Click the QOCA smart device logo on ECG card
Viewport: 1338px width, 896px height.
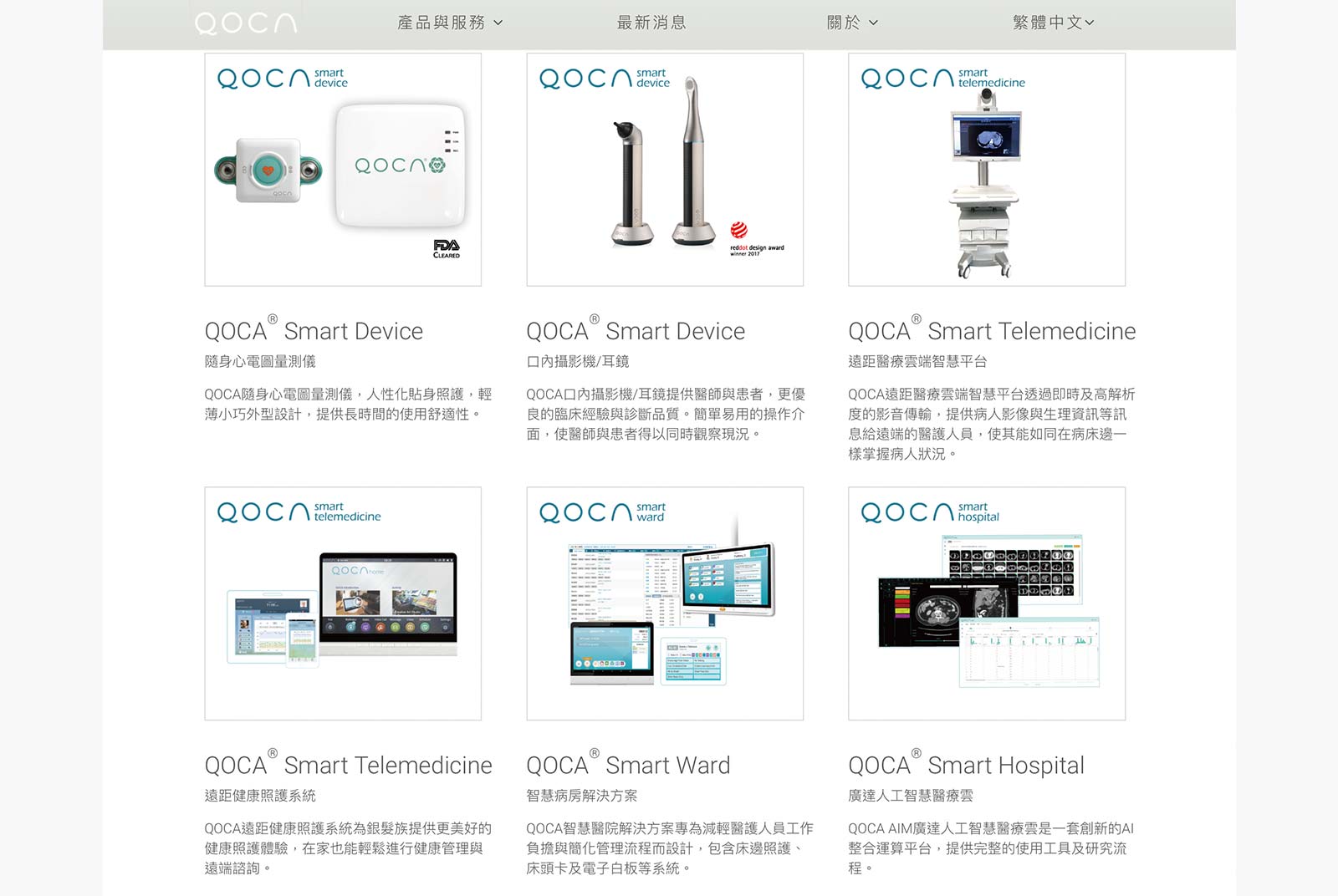283,79
